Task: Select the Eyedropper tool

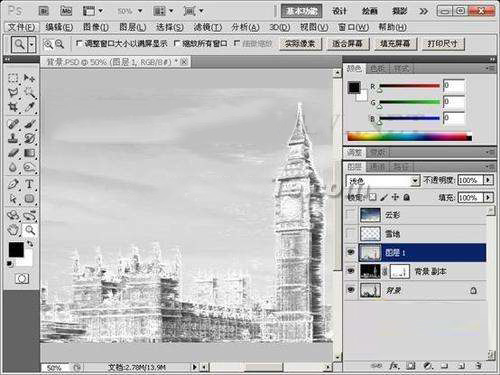Action: pyautogui.click(x=29, y=107)
